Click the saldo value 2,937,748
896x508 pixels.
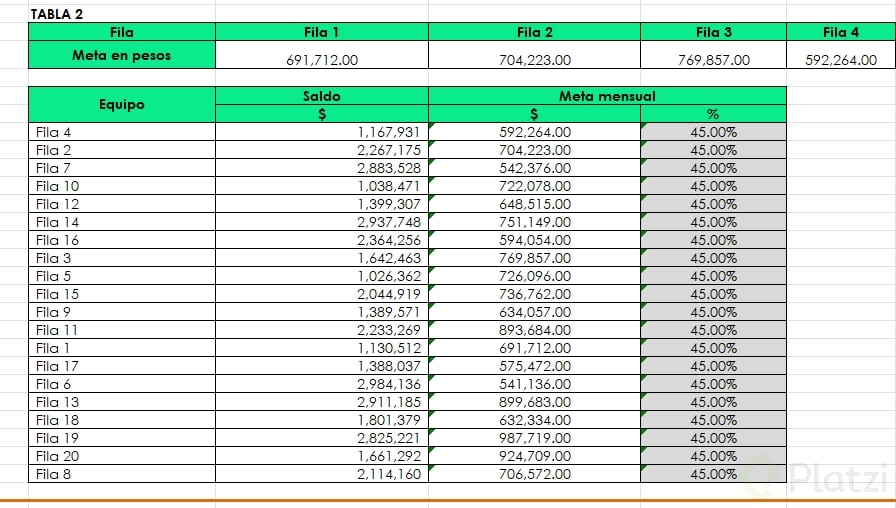[388, 222]
